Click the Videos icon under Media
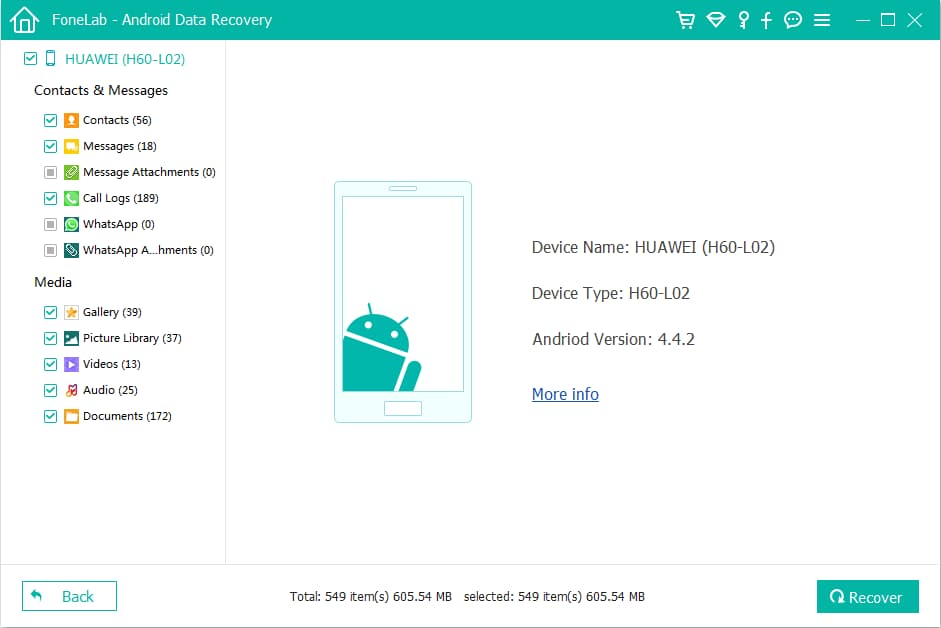941x628 pixels. [x=71, y=364]
